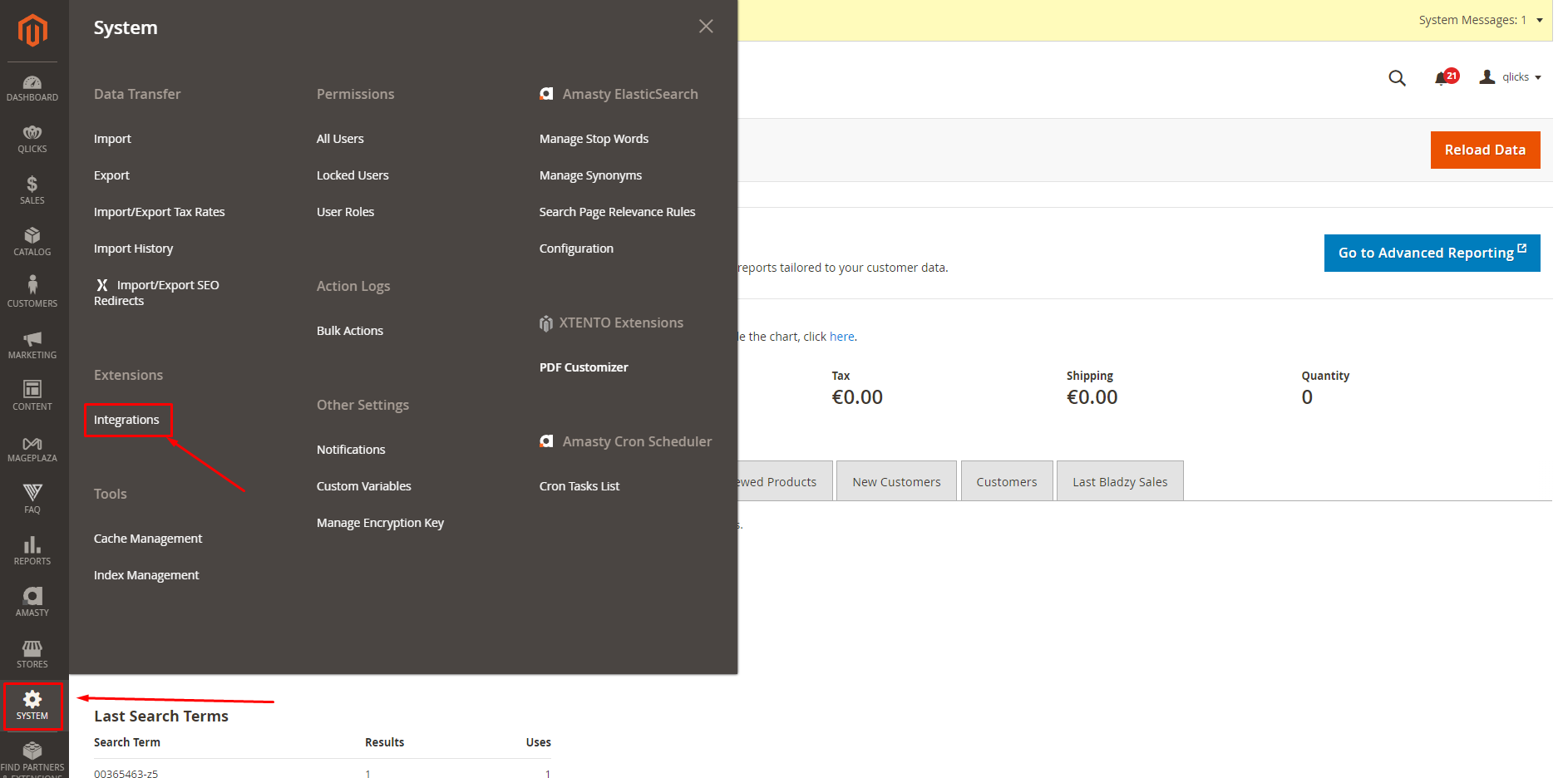Open User Roles
This screenshot has height=778, width=1568.
pos(345,212)
